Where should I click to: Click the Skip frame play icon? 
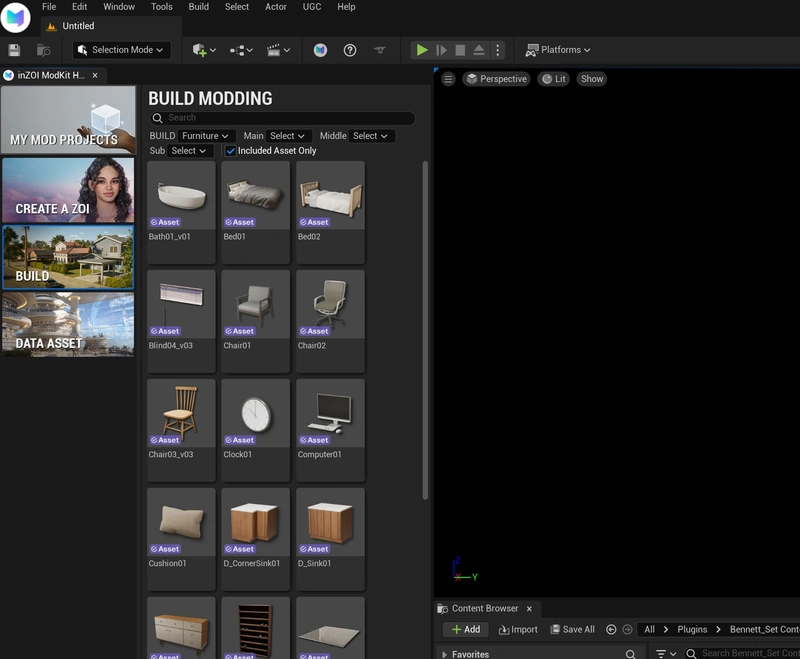(441, 50)
